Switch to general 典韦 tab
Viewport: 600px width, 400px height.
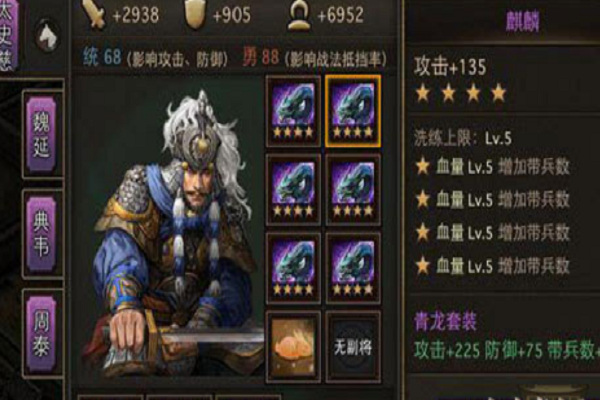[41, 233]
